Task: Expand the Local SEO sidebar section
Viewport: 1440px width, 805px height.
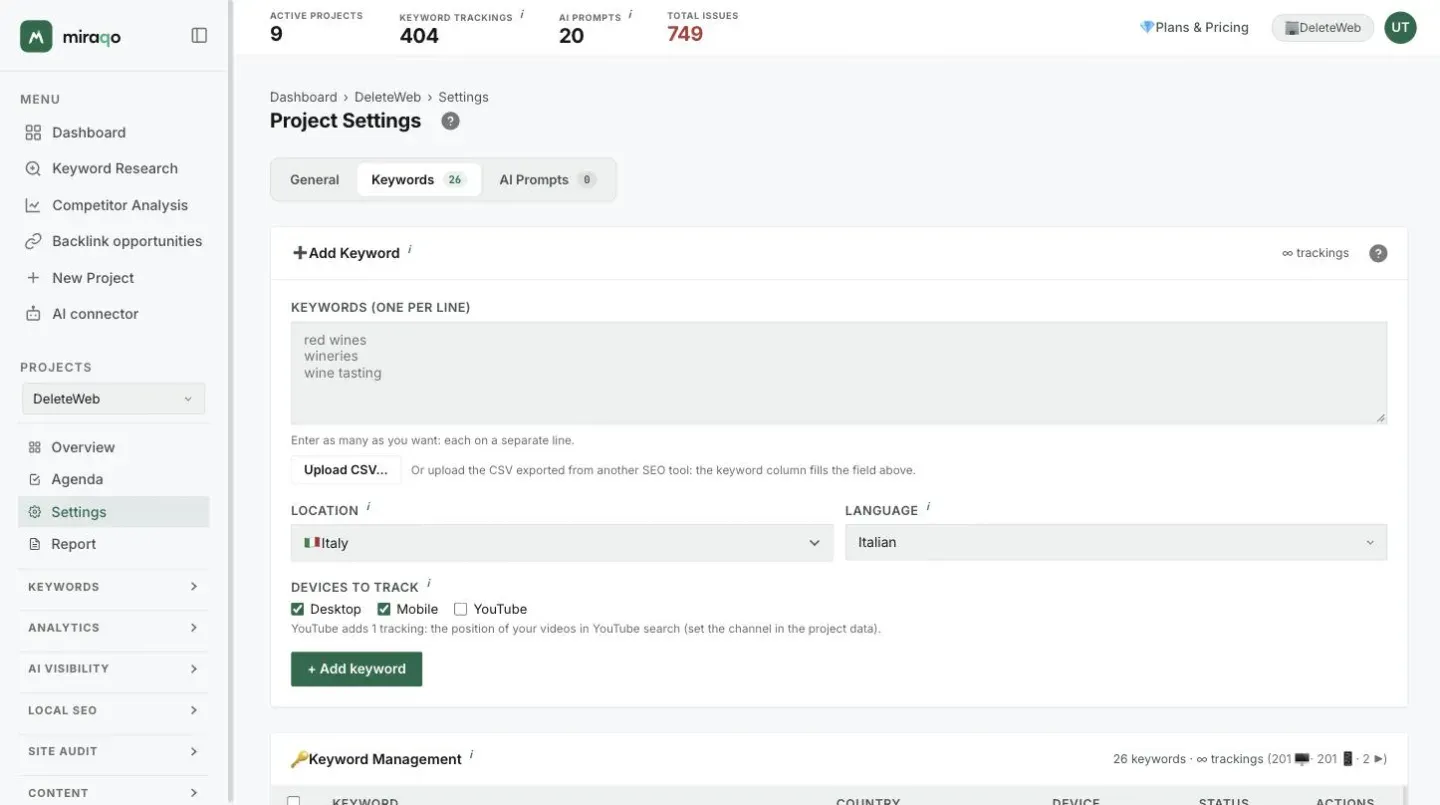Action: coord(113,710)
